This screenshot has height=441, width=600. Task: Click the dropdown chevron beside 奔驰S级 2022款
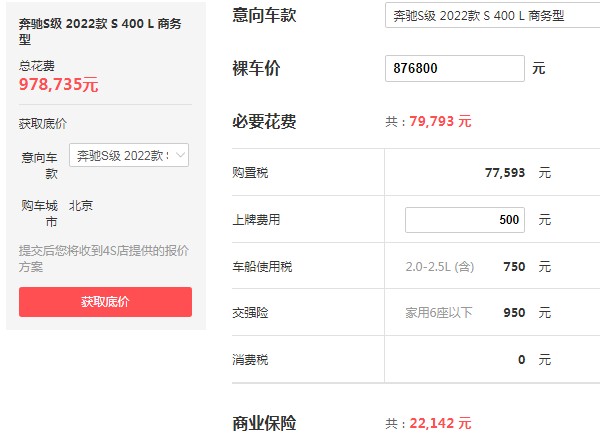pos(180,155)
